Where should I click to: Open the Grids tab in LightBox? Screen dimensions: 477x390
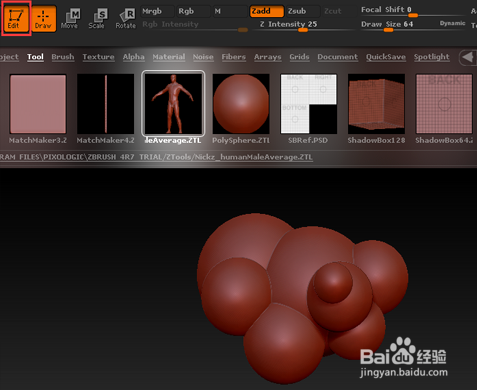pyautogui.click(x=299, y=57)
